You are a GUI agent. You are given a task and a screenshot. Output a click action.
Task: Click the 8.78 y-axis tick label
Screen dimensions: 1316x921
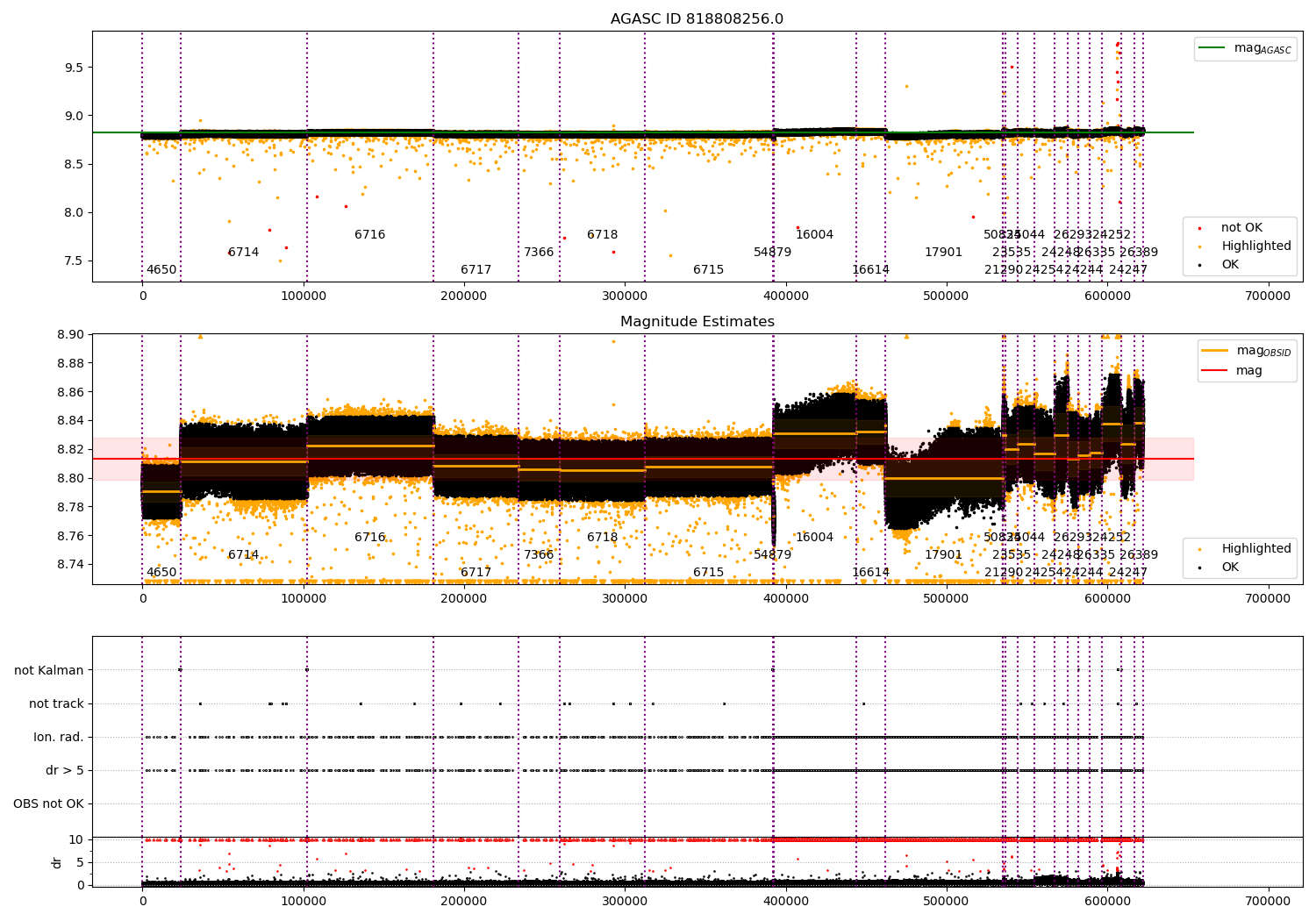(x=70, y=507)
